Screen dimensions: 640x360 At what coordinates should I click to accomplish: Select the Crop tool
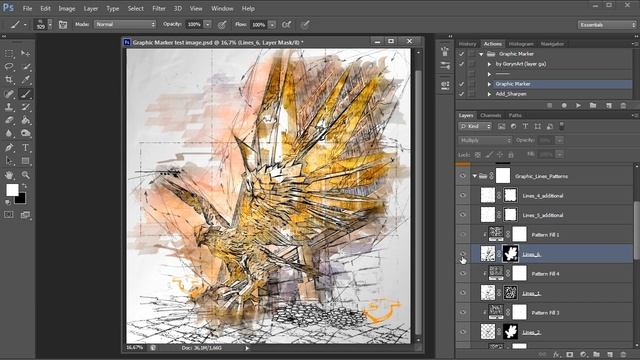[x=9, y=80]
